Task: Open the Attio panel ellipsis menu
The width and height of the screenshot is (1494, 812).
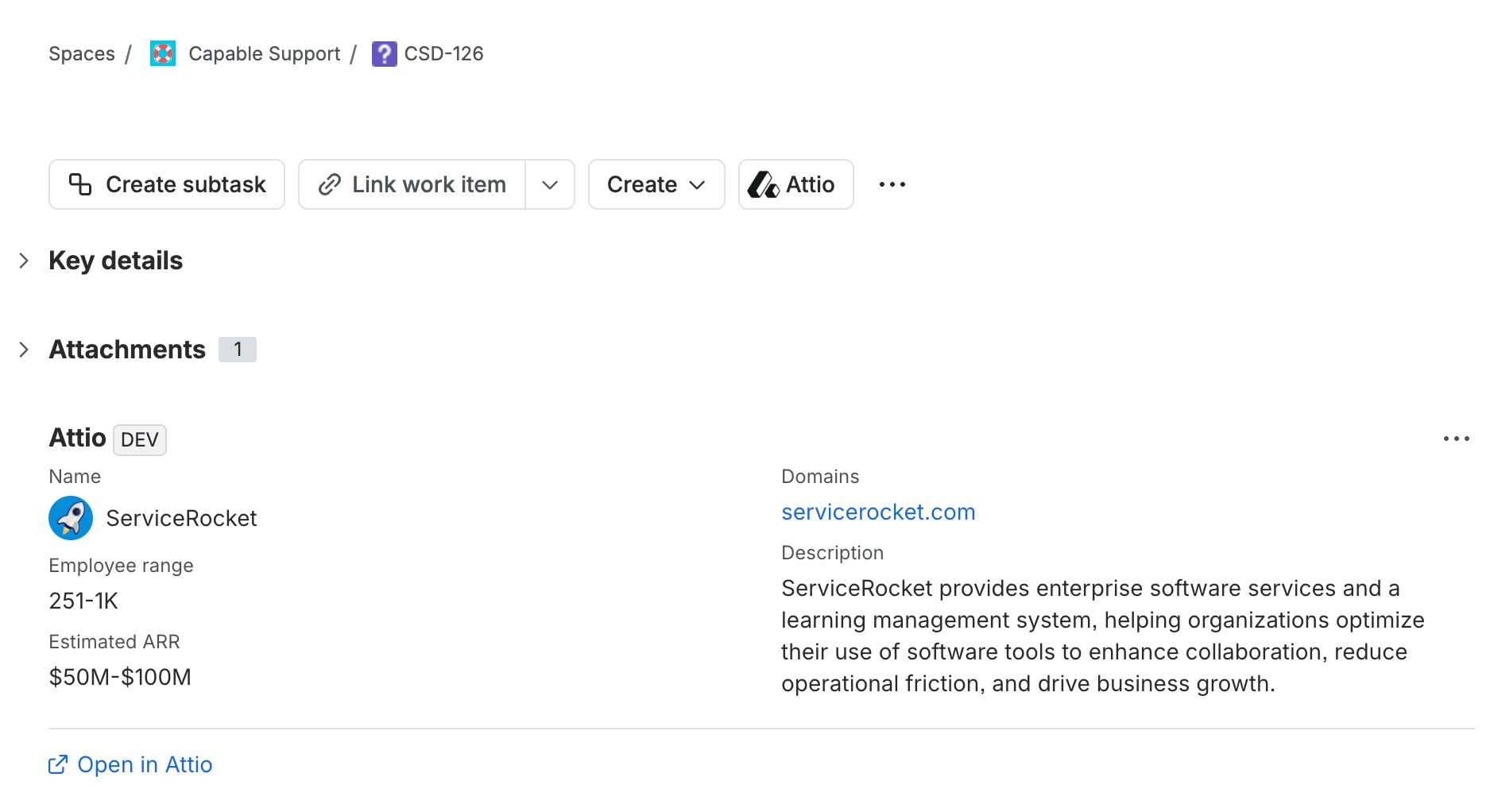Action: click(1456, 439)
